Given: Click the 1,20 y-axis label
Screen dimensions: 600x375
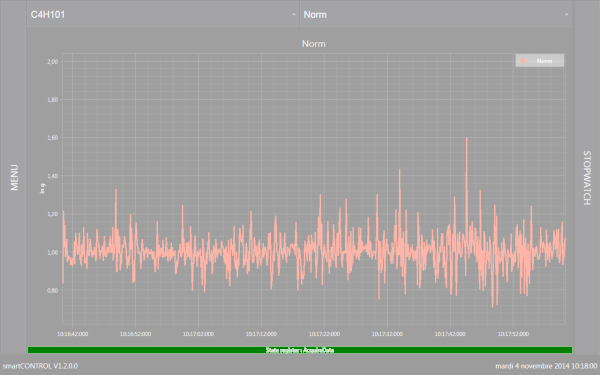Looking at the screenshot, I should pyautogui.click(x=52, y=214).
